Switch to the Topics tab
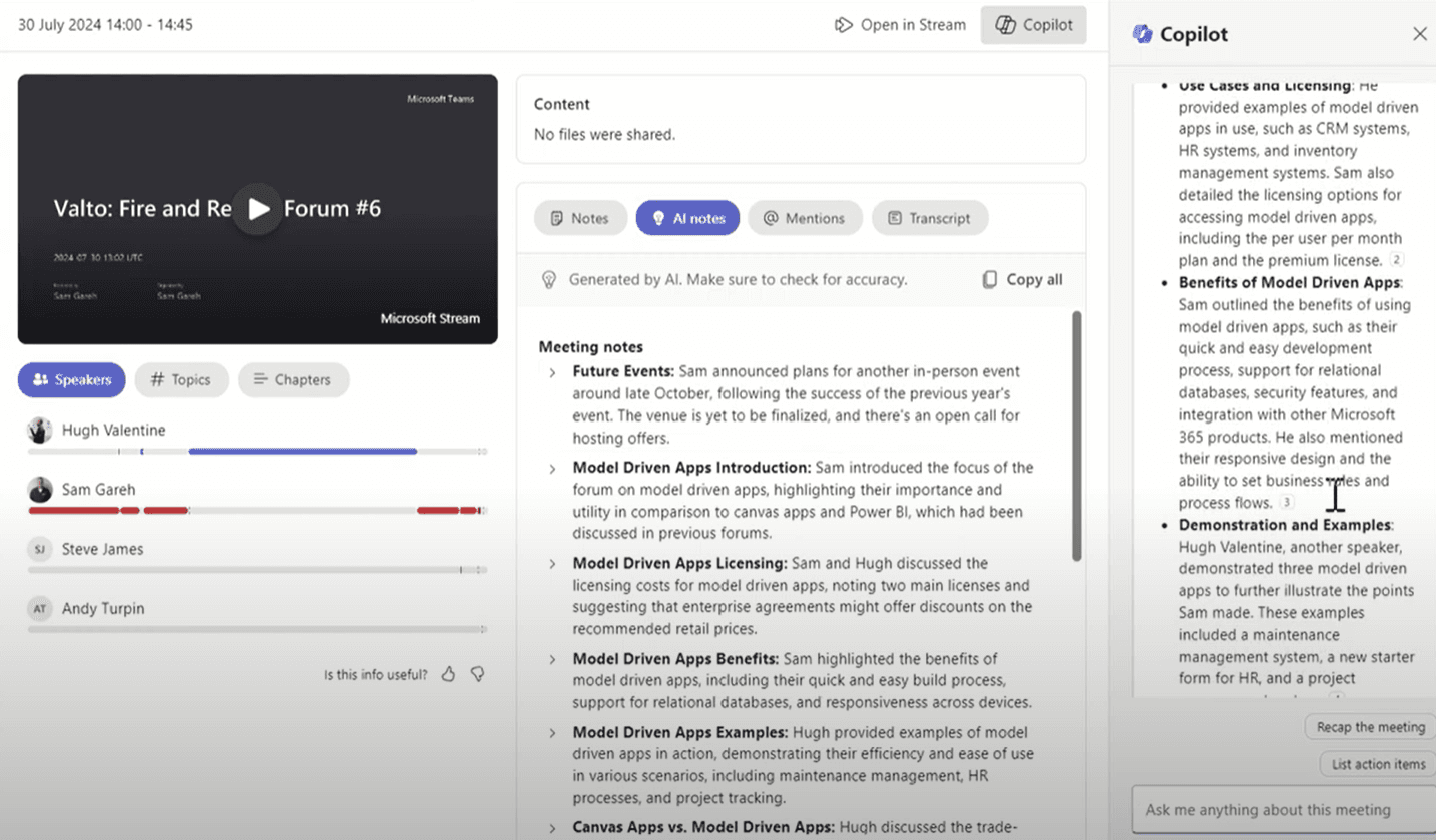This screenshot has width=1436, height=840. pos(181,380)
